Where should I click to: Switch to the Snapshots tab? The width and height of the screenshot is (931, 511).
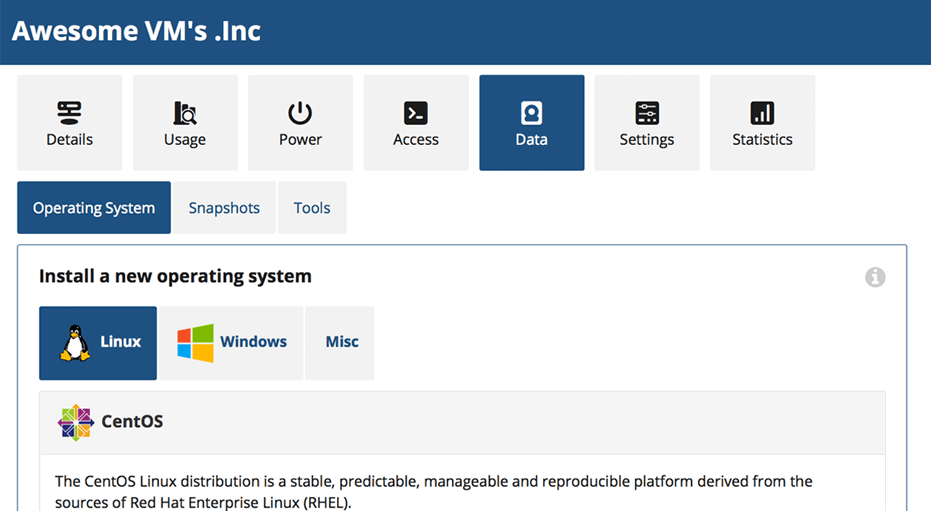pyautogui.click(x=224, y=208)
